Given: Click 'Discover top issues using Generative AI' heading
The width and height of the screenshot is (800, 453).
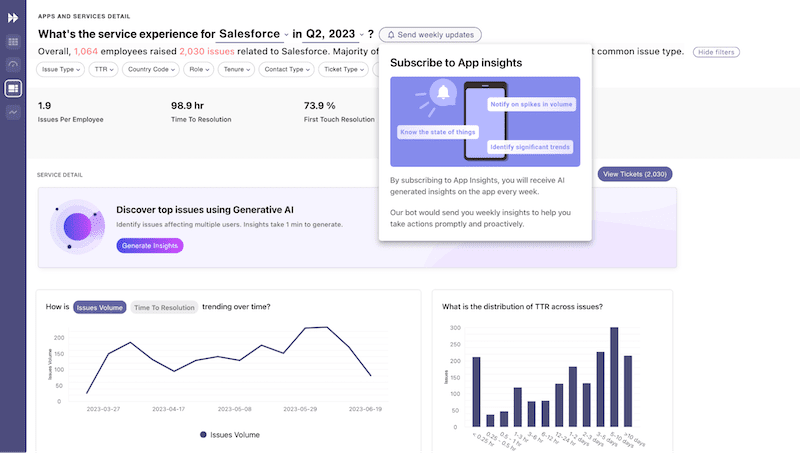Looking at the screenshot, I should [x=205, y=210].
